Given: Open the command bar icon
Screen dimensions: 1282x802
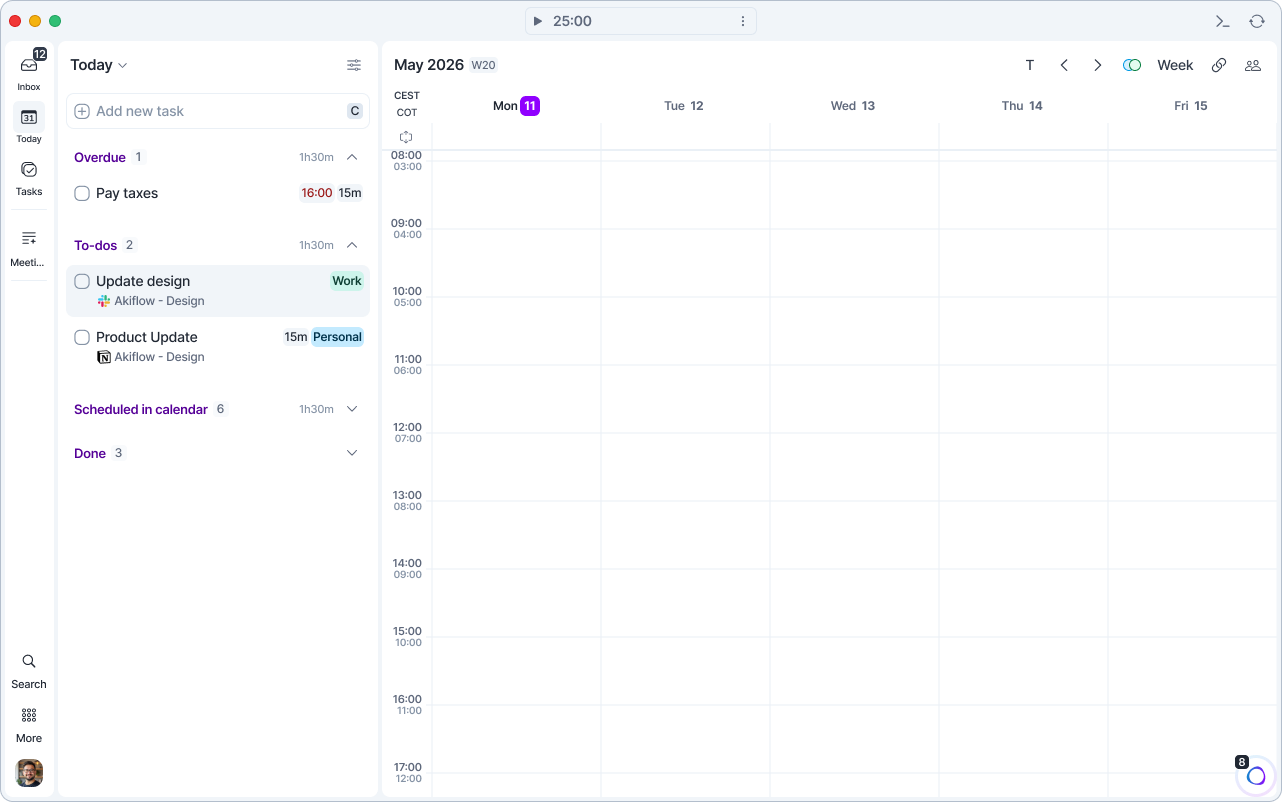Looking at the screenshot, I should [x=1222, y=21].
